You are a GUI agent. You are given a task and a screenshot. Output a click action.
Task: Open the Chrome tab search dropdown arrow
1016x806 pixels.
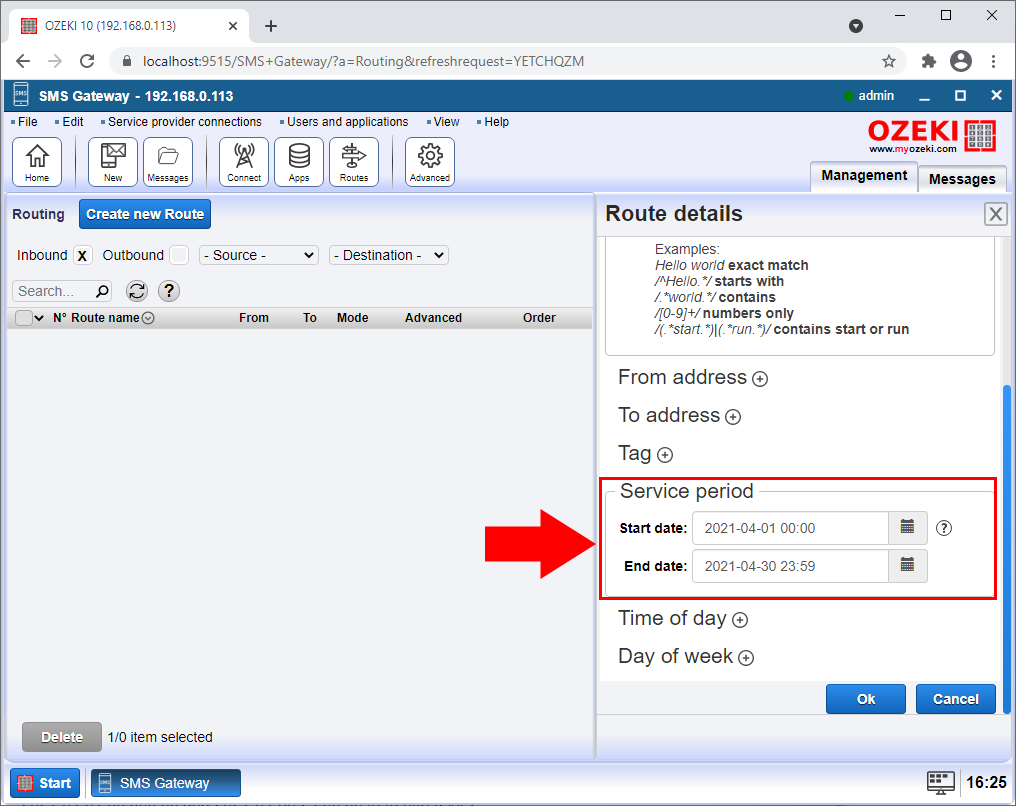[x=856, y=26]
